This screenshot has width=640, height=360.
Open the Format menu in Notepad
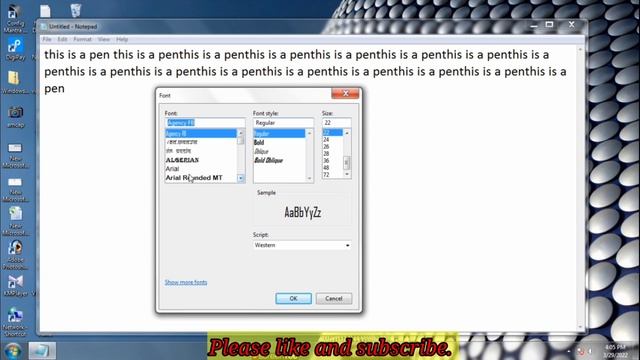(82, 40)
